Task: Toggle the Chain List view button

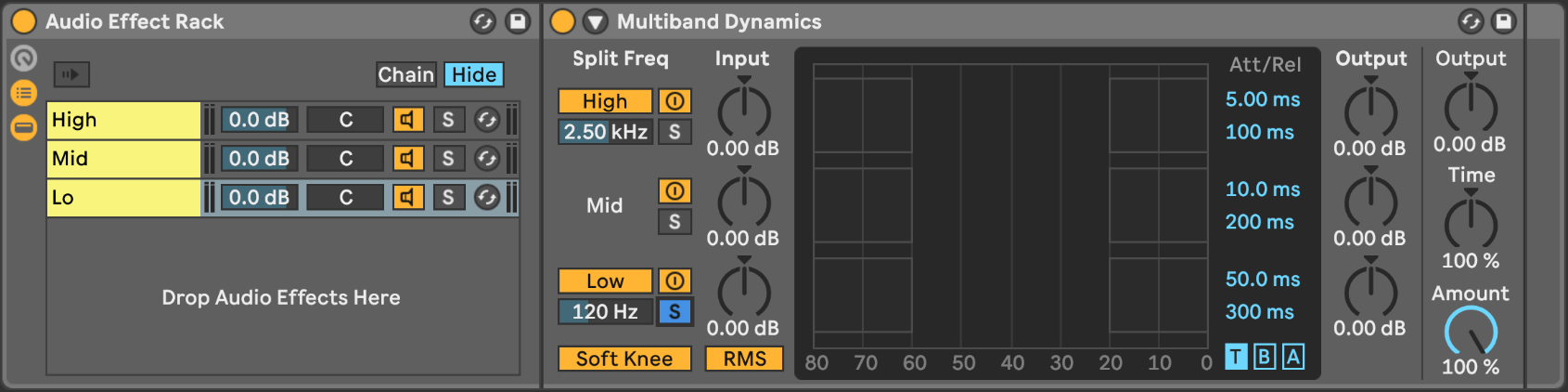Action: (x=23, y=93)
